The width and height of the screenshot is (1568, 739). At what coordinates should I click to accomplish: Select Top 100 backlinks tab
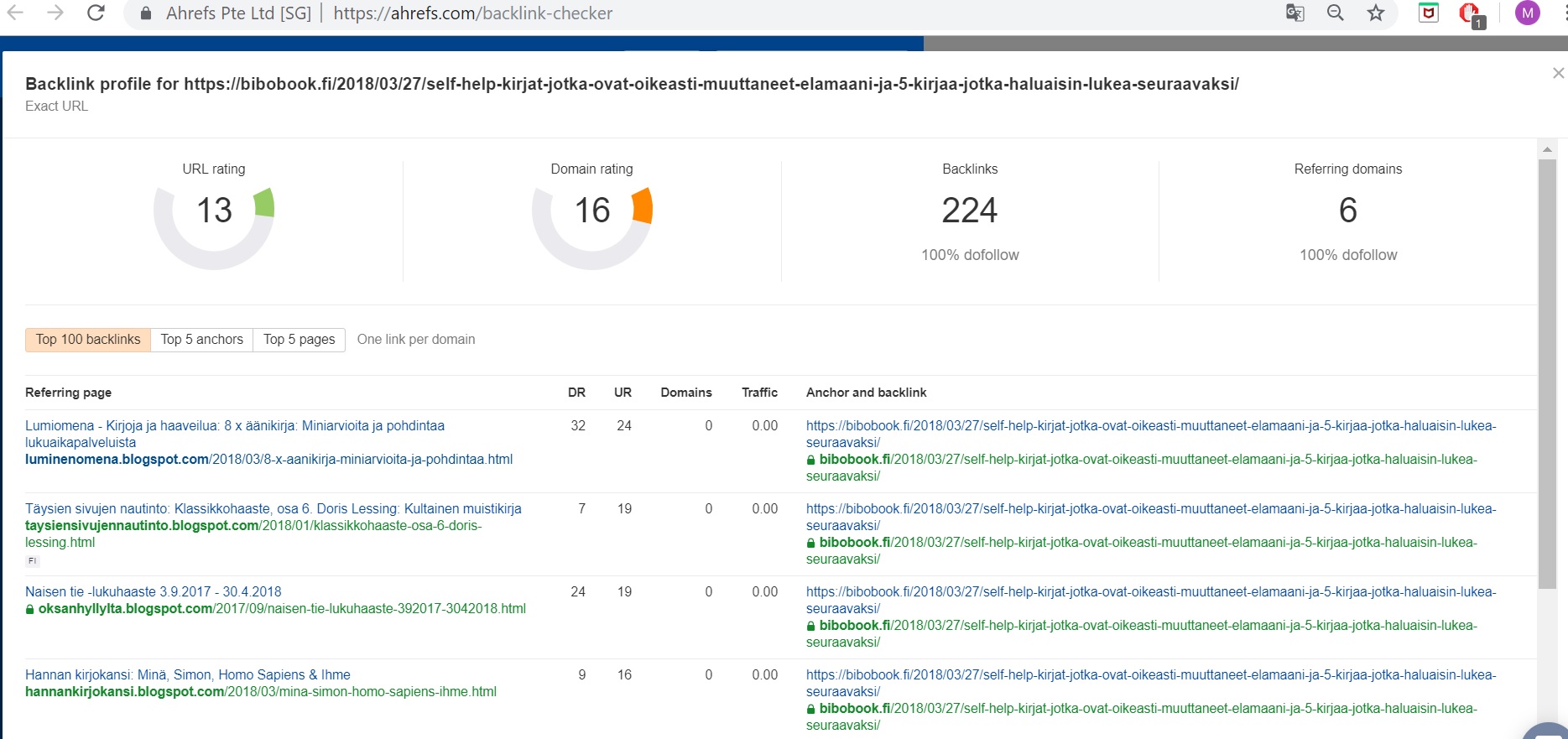pos(88,340)
